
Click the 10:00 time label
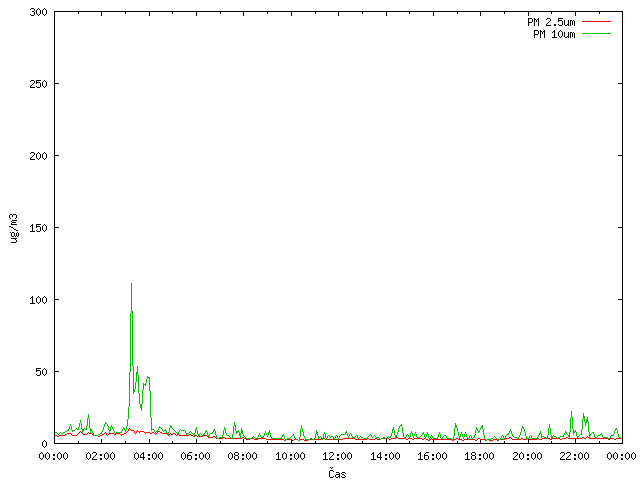click(x=290, y=456)
